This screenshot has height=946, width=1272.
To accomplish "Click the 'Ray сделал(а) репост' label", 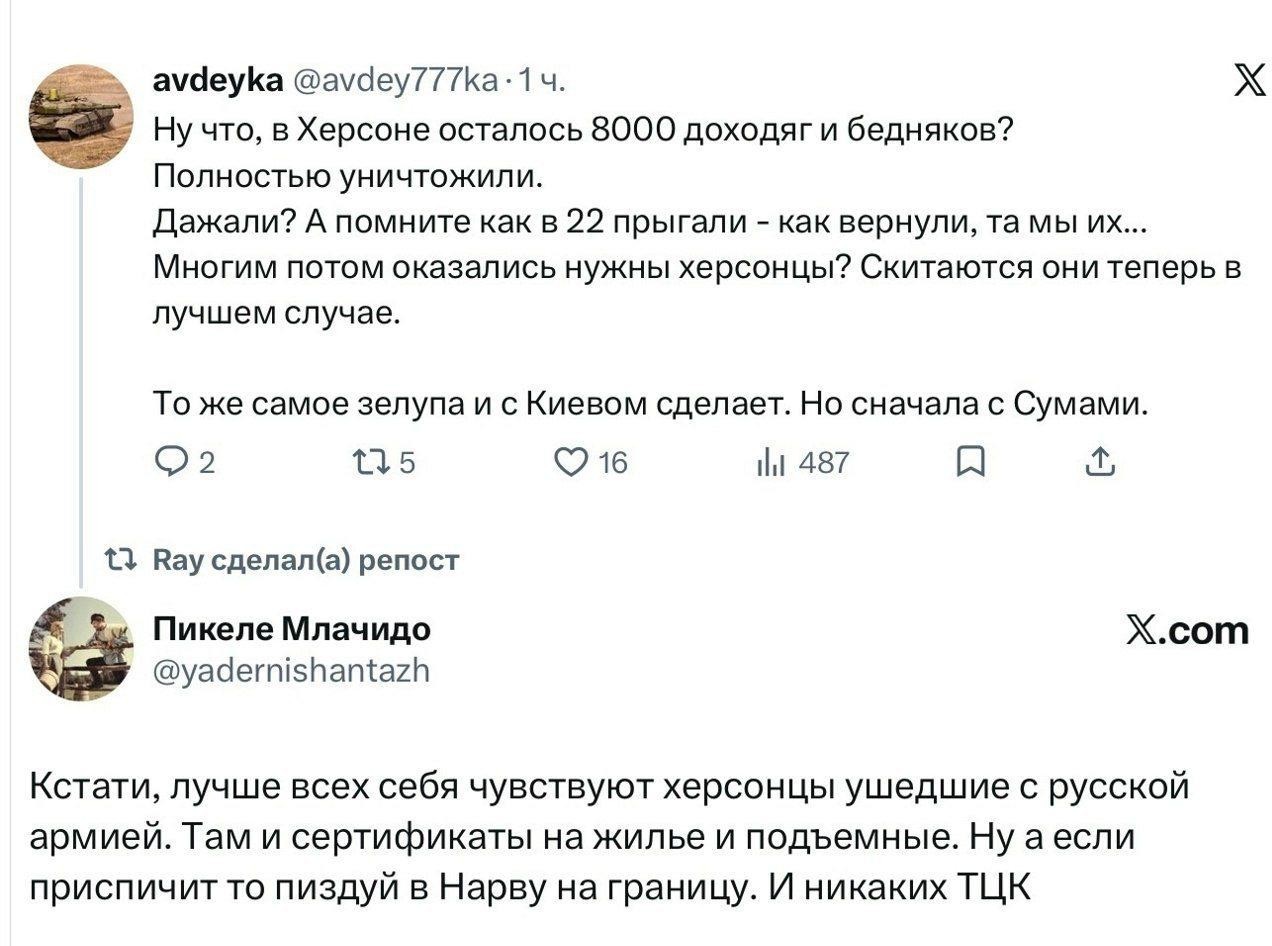I will pyautogui.click(x=305, y=560).
